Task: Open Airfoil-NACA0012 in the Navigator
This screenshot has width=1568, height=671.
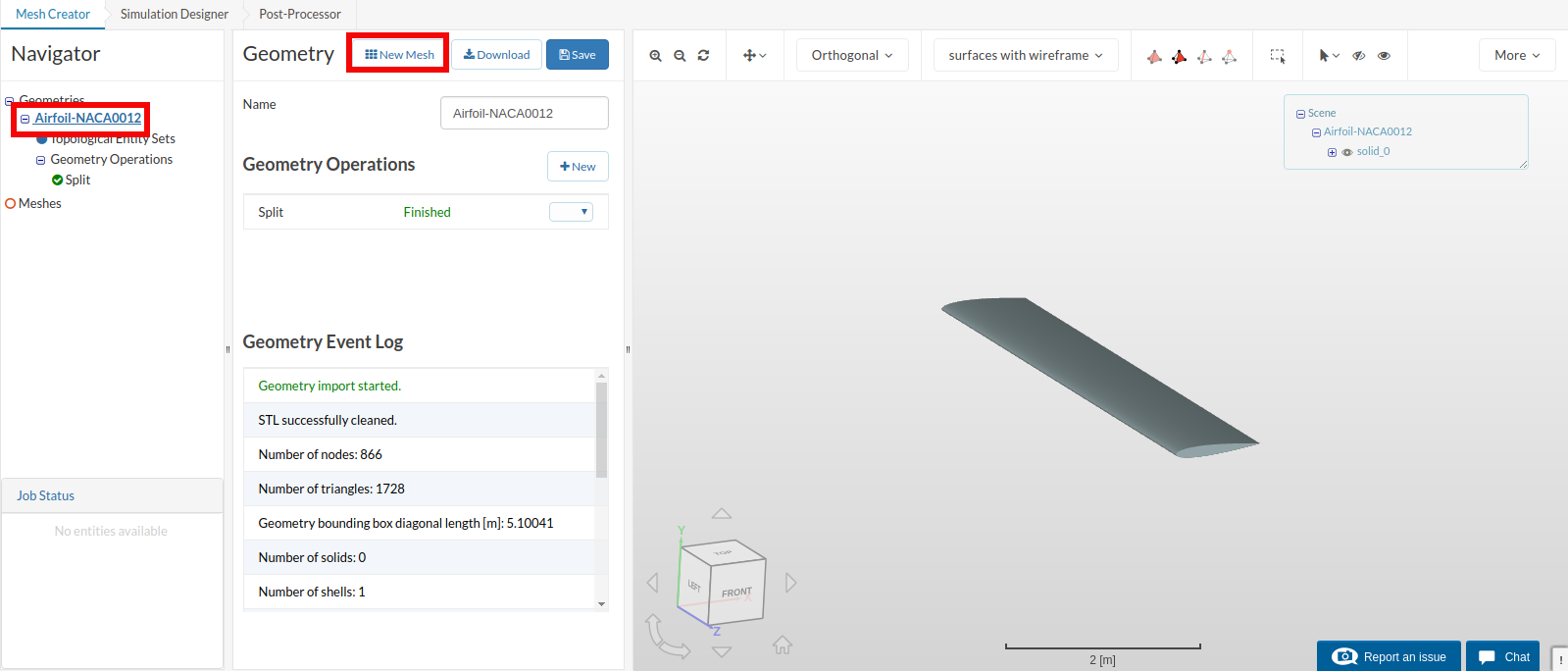Action: pyautogui.click(x=87, y=118)
